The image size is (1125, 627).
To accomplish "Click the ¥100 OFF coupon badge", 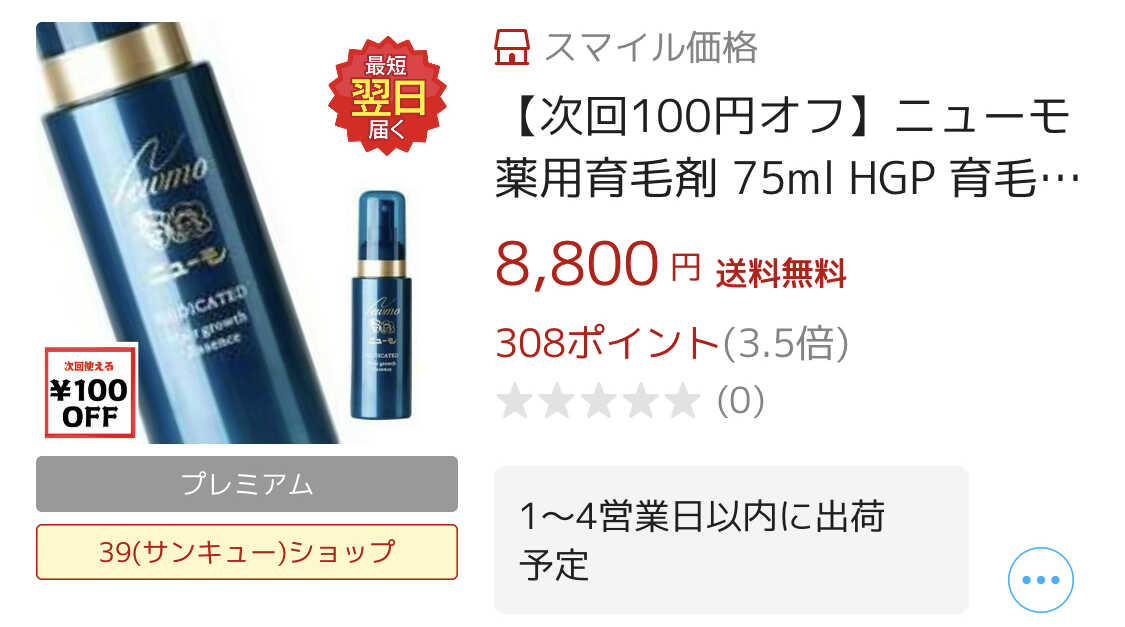I will tap(90, 392).
